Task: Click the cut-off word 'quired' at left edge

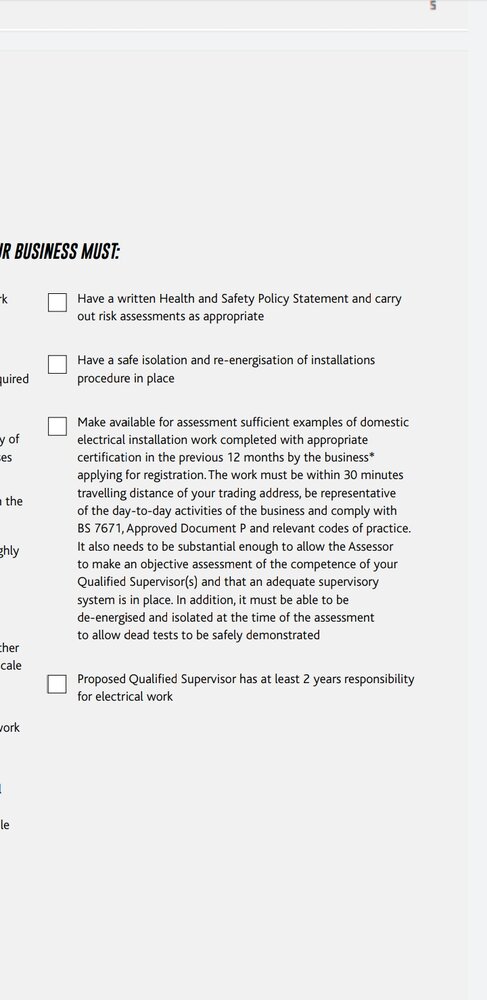Action: tap(14, 379)
